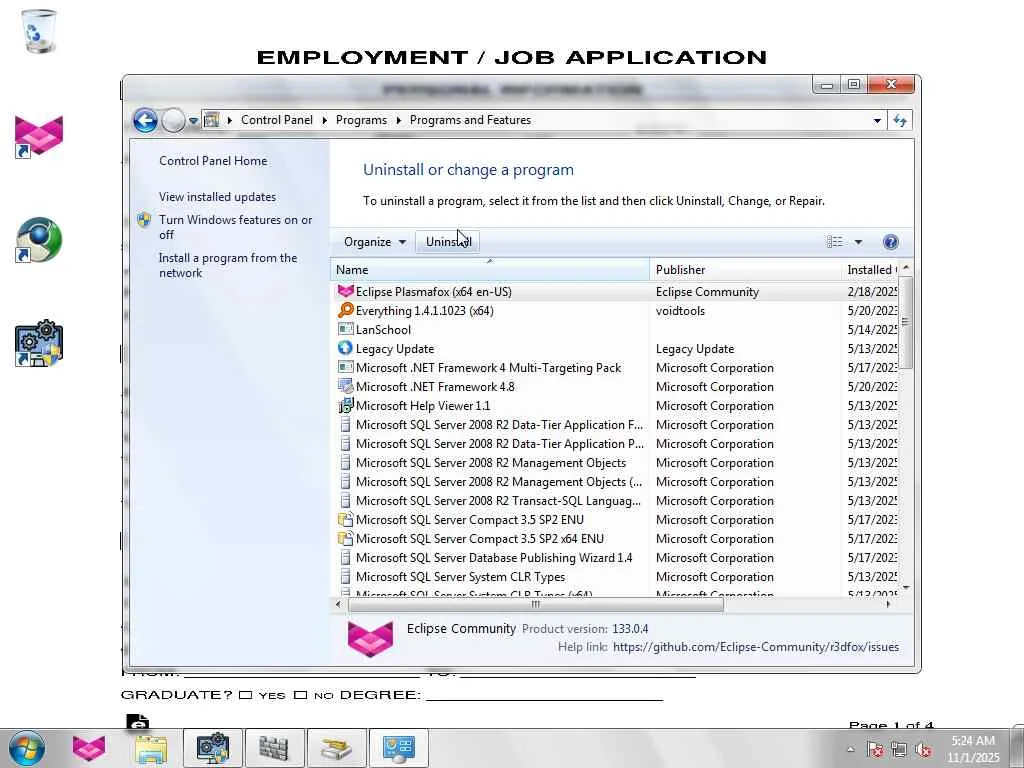The height and width of the screenshot is (768, 1024).
Task: Open Control Panel Home link
Action: point(213,161)
